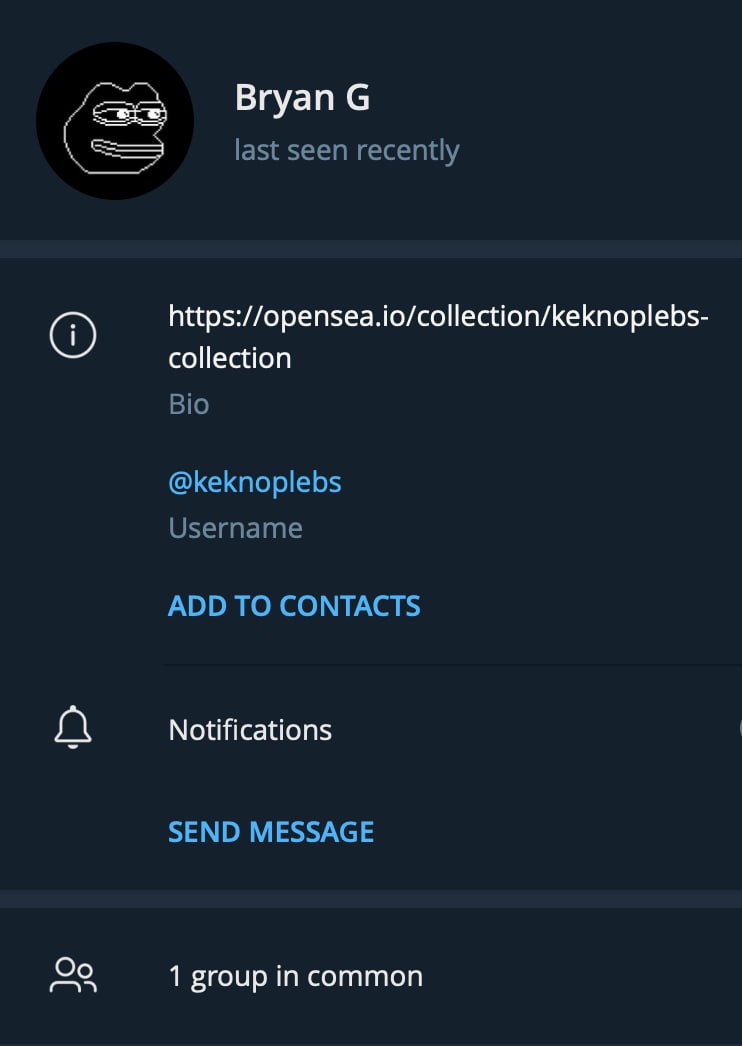Toggle the Notifications switch at row edge
Viewport: 742px width, 1046px height.
(x=739, y=729)
